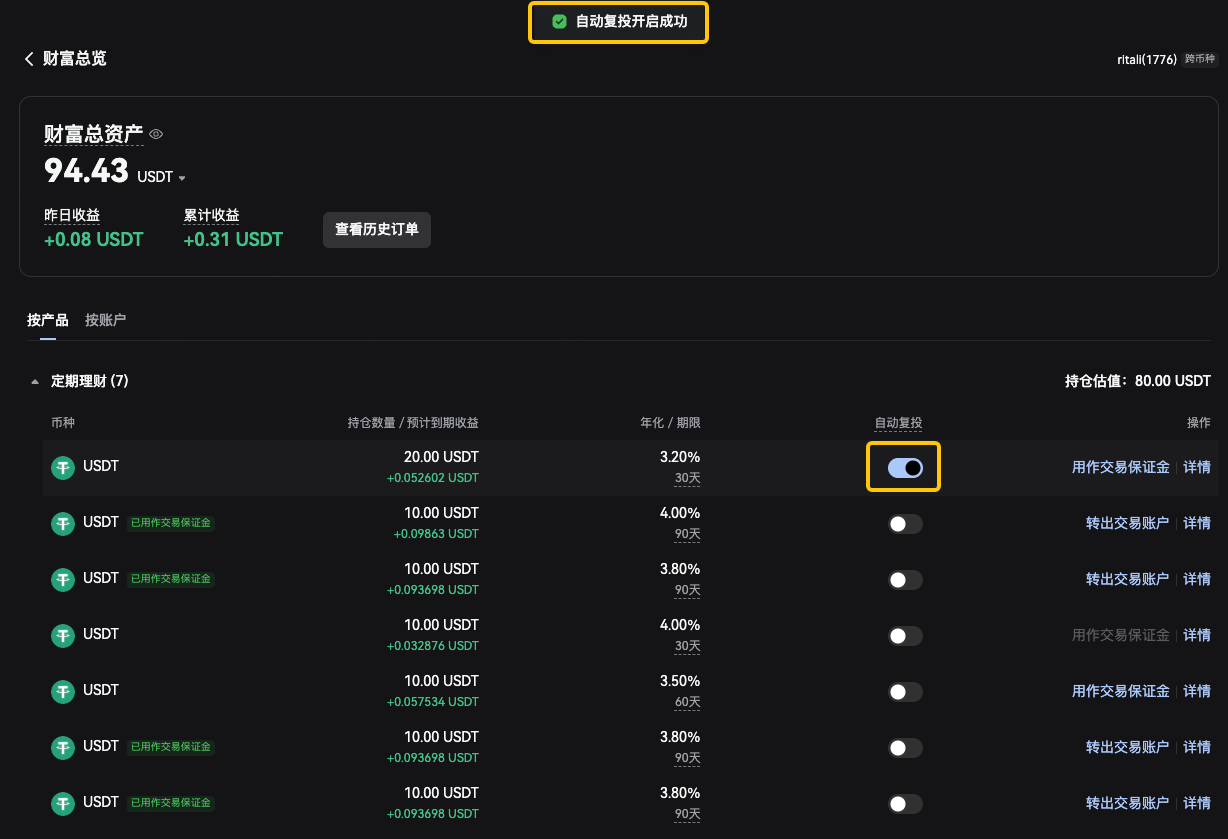Turn on auto-reinvest for the 3.50% 60天 row
The image size is (1228, 839).
[905, 691]
